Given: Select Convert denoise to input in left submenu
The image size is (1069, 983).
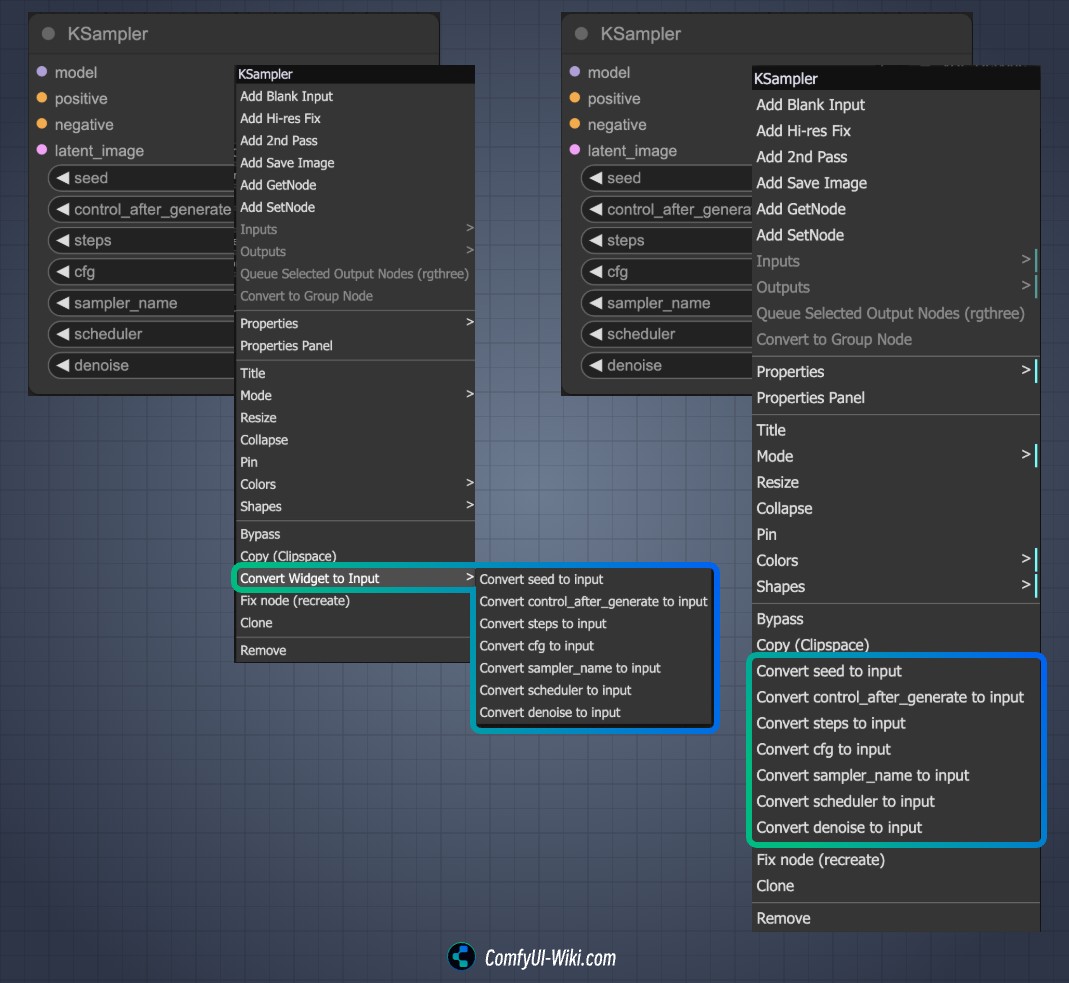Looking at the screenshot, I should tap(594, 712).
